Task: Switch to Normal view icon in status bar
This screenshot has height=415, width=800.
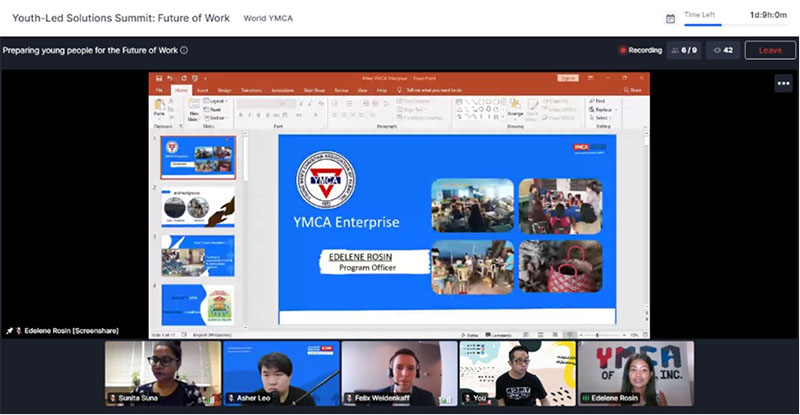Action: tap(526, 335)
